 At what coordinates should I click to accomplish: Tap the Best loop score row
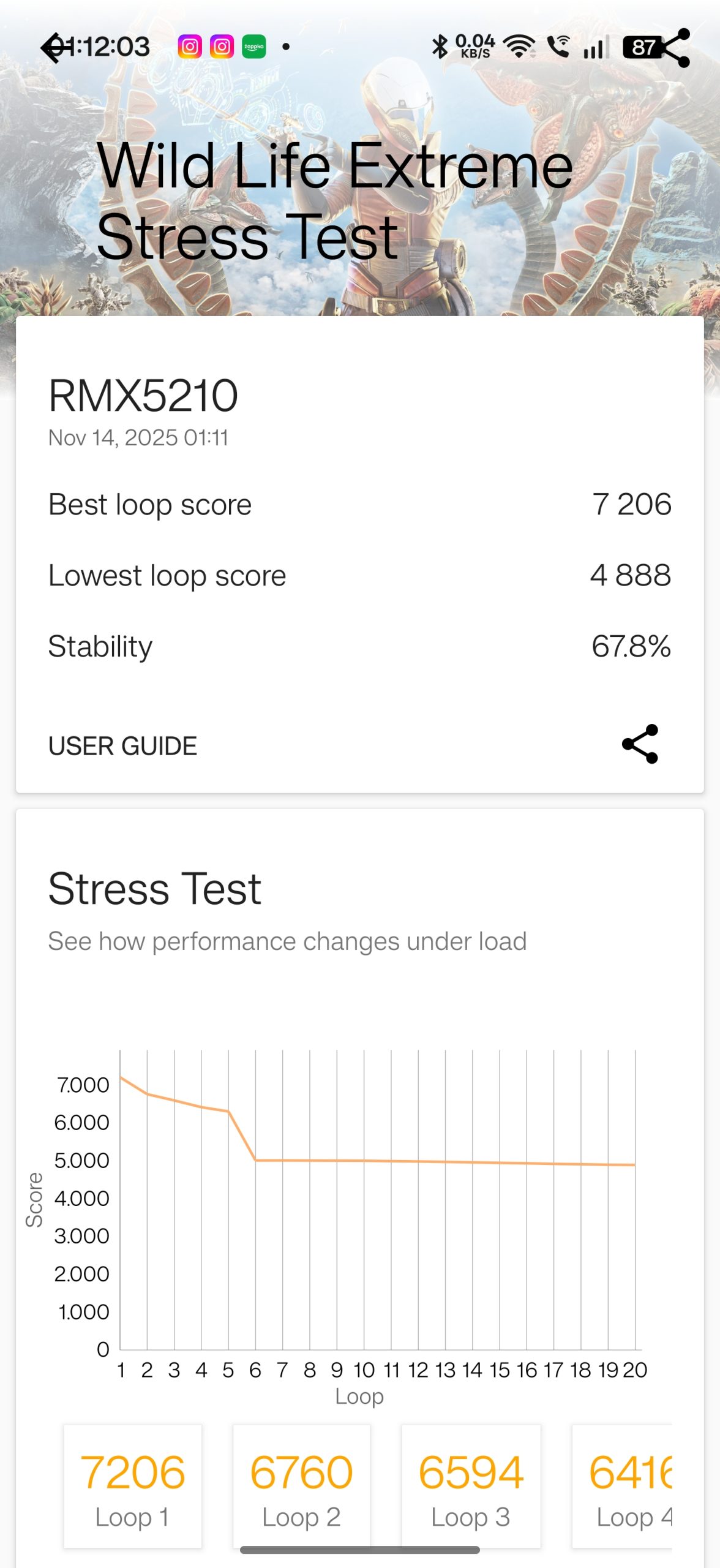pos(359,505)
